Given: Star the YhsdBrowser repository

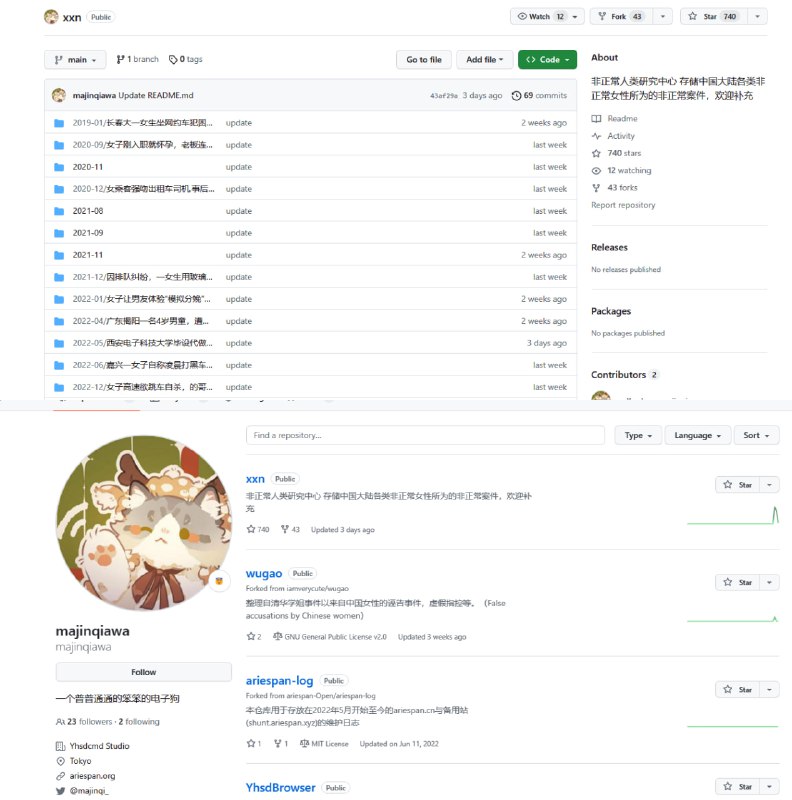Looking at the screenshot, I should [x=738, y=786].
